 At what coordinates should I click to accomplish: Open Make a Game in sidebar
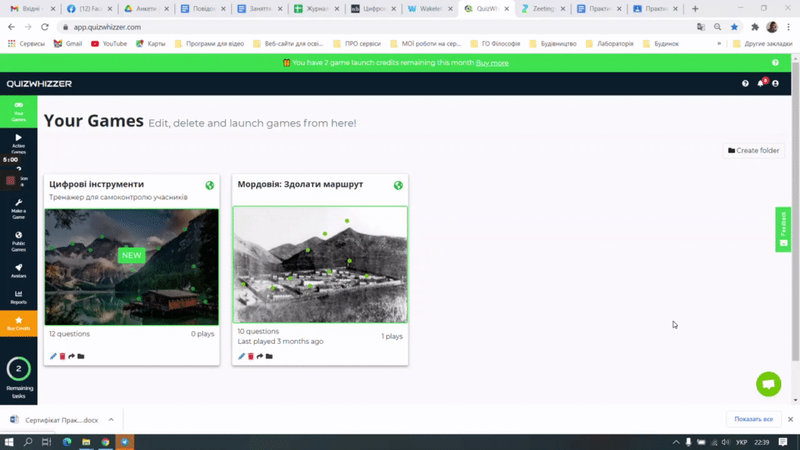(x=18, y=207)
